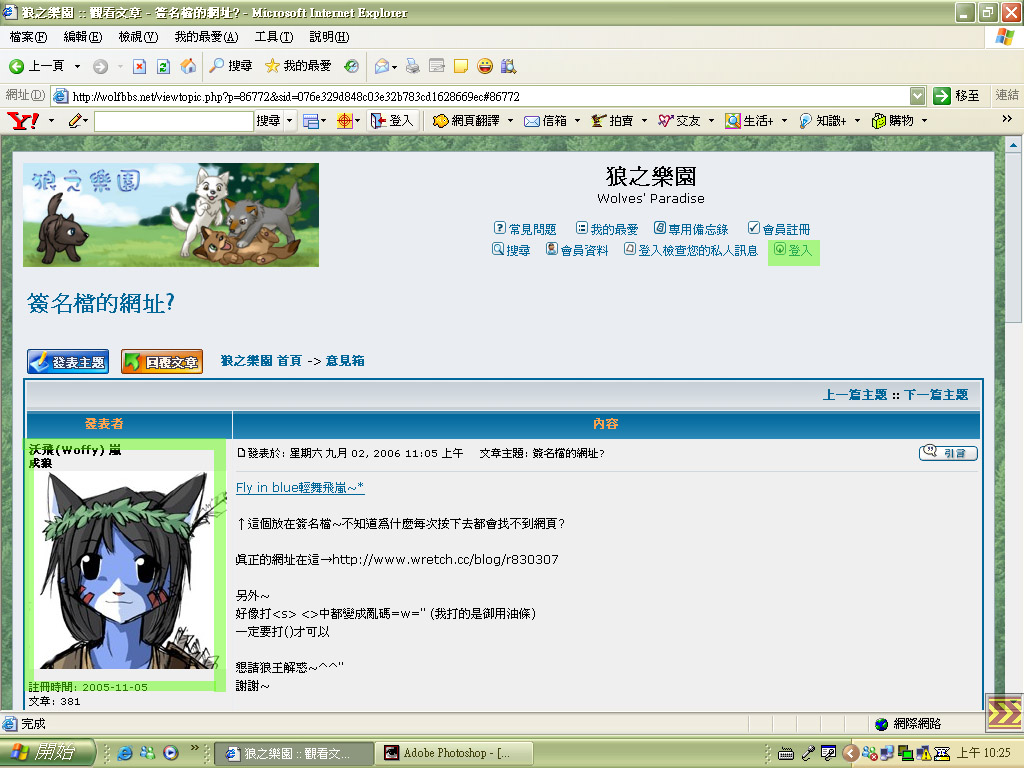This screenshot has width=1024, height=768.
Task: Click the Yahoo! logo in the toolbar
Action: click(23, 121)
